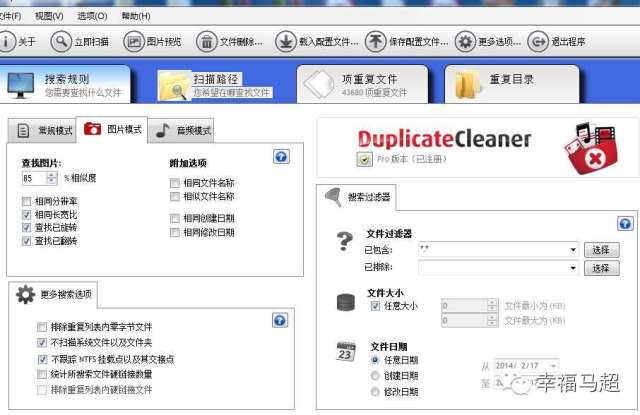Select 修改日期 radio button
Image resolution: width=640 pixels, height=415 pixels.
click(375, 392)
